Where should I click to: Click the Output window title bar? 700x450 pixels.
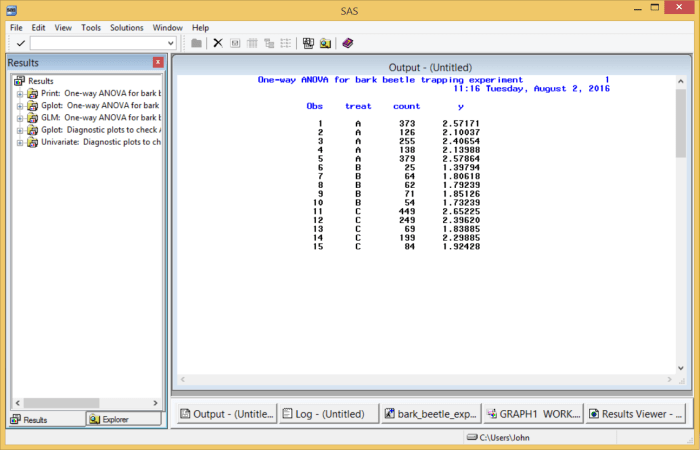coord(430,67)
